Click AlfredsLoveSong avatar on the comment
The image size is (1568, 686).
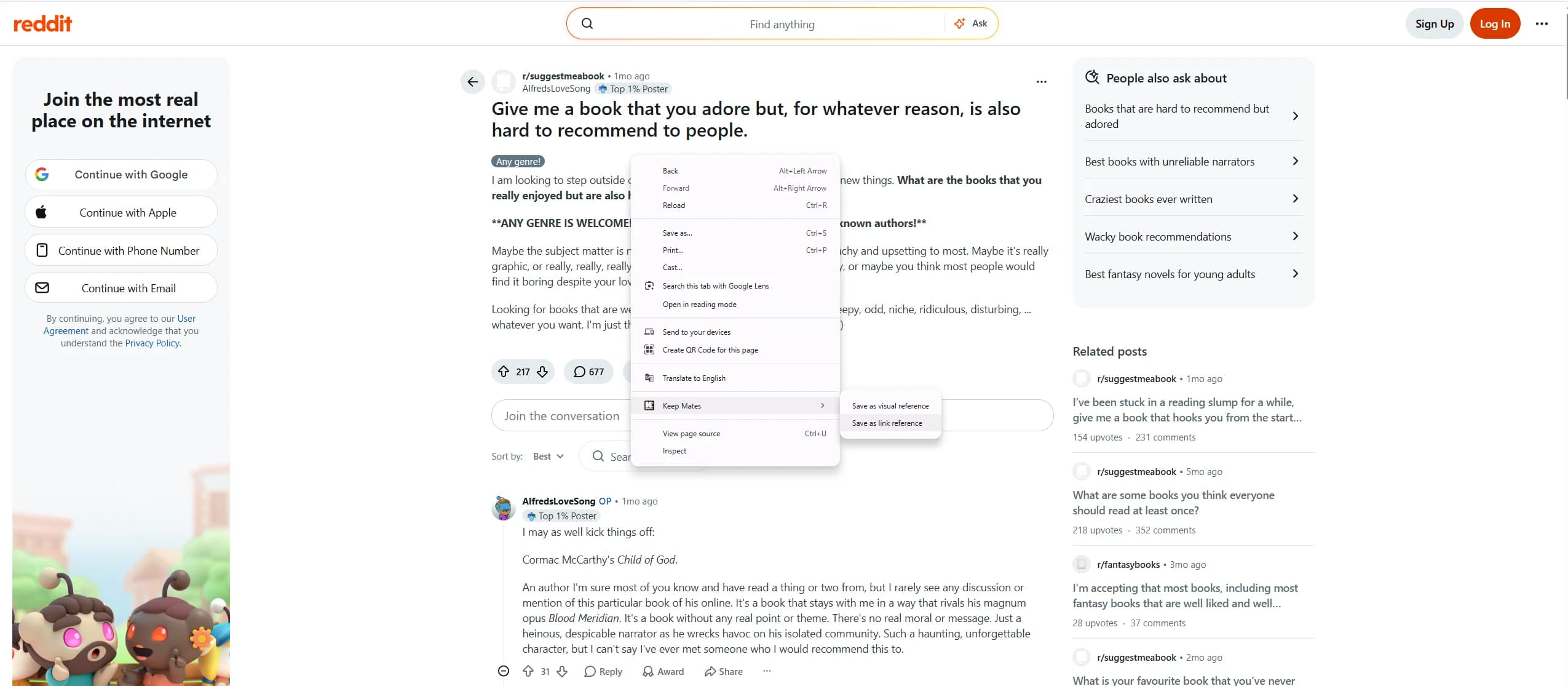point(504,508)
